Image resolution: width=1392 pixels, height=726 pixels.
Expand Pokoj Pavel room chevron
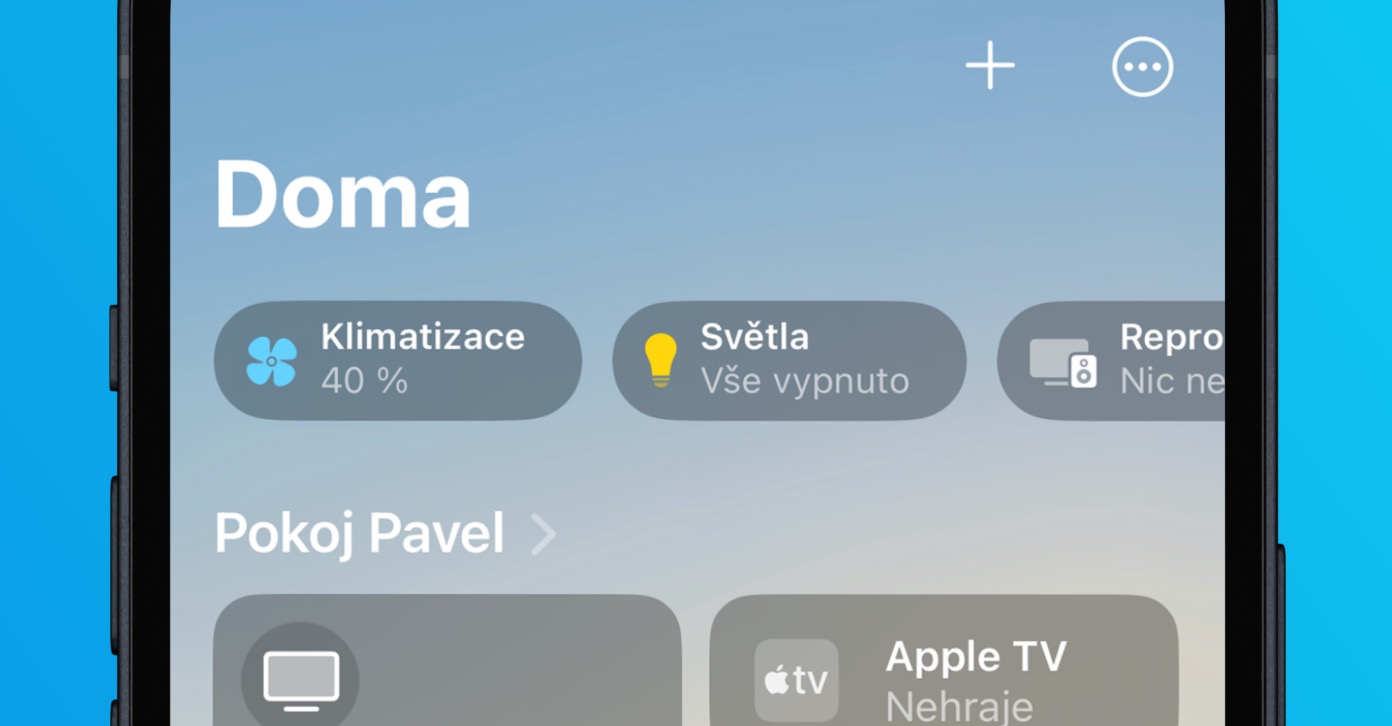(543, 534)
